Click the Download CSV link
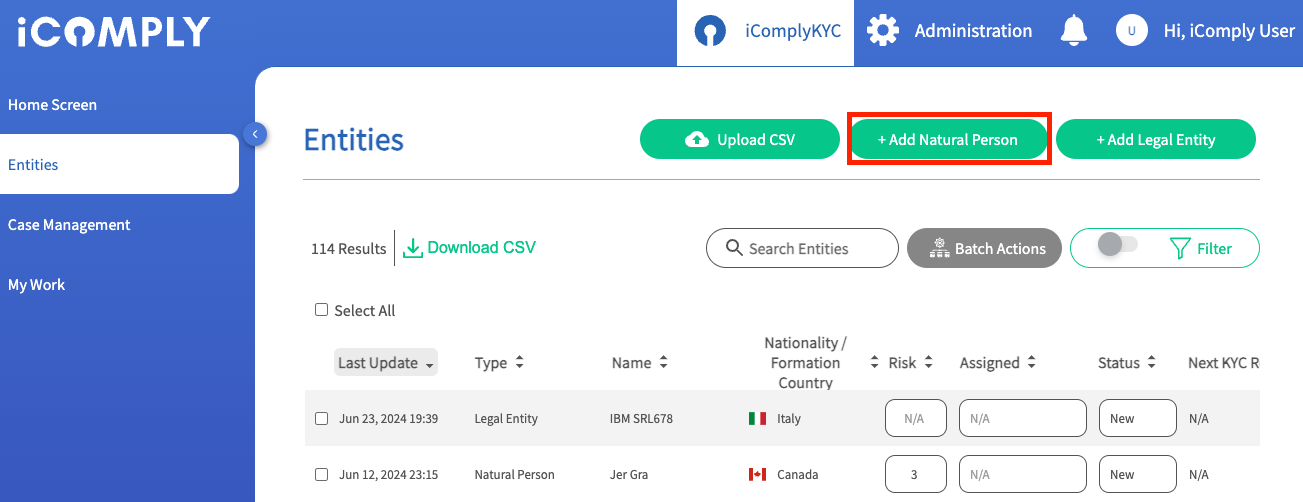This screenshot has width=1303, height=502. click(x=481, y=247)
